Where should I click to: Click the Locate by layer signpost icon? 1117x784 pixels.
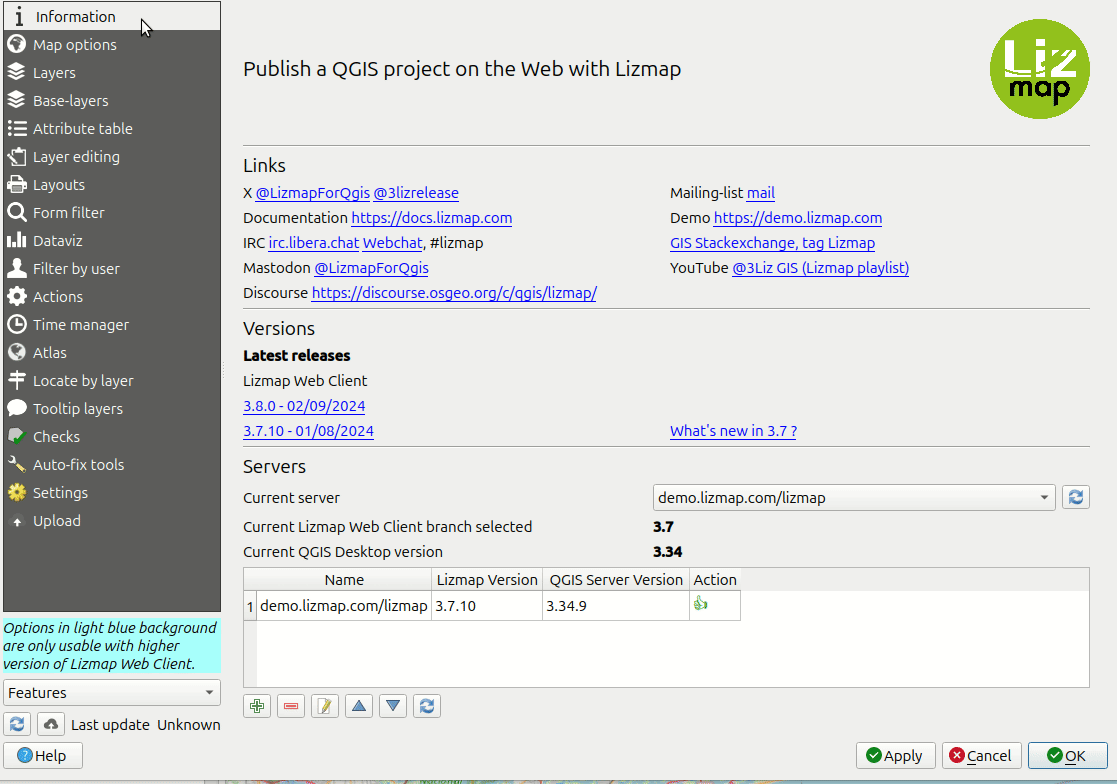coord(16,380)
